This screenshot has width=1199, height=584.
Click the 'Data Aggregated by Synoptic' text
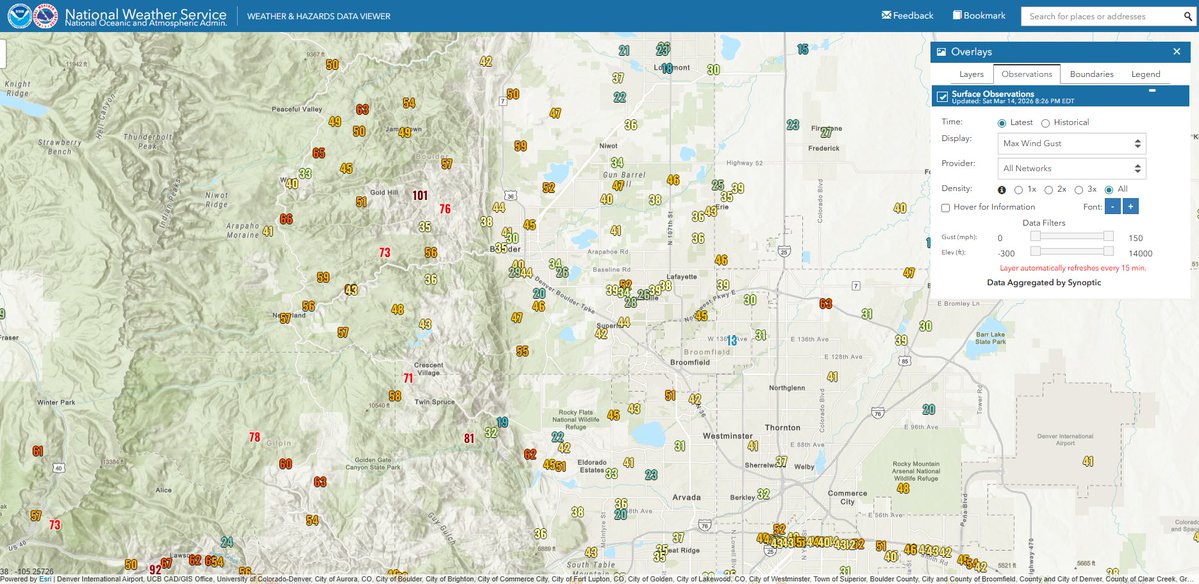pyautogui.click(x=1044, y=283)
